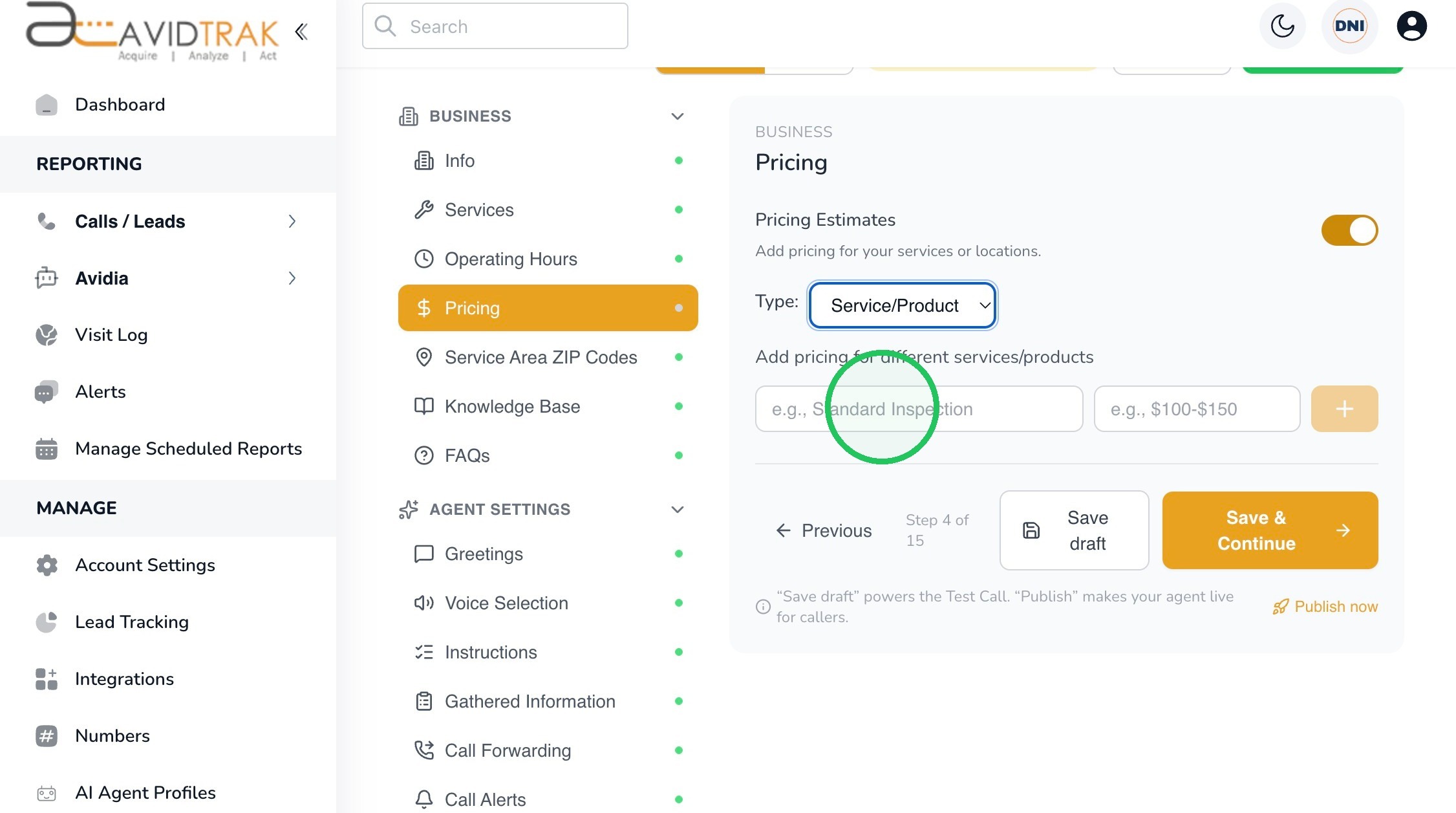Click the rocket Publish now link
1456x813 pixels.
point(1325,607)
